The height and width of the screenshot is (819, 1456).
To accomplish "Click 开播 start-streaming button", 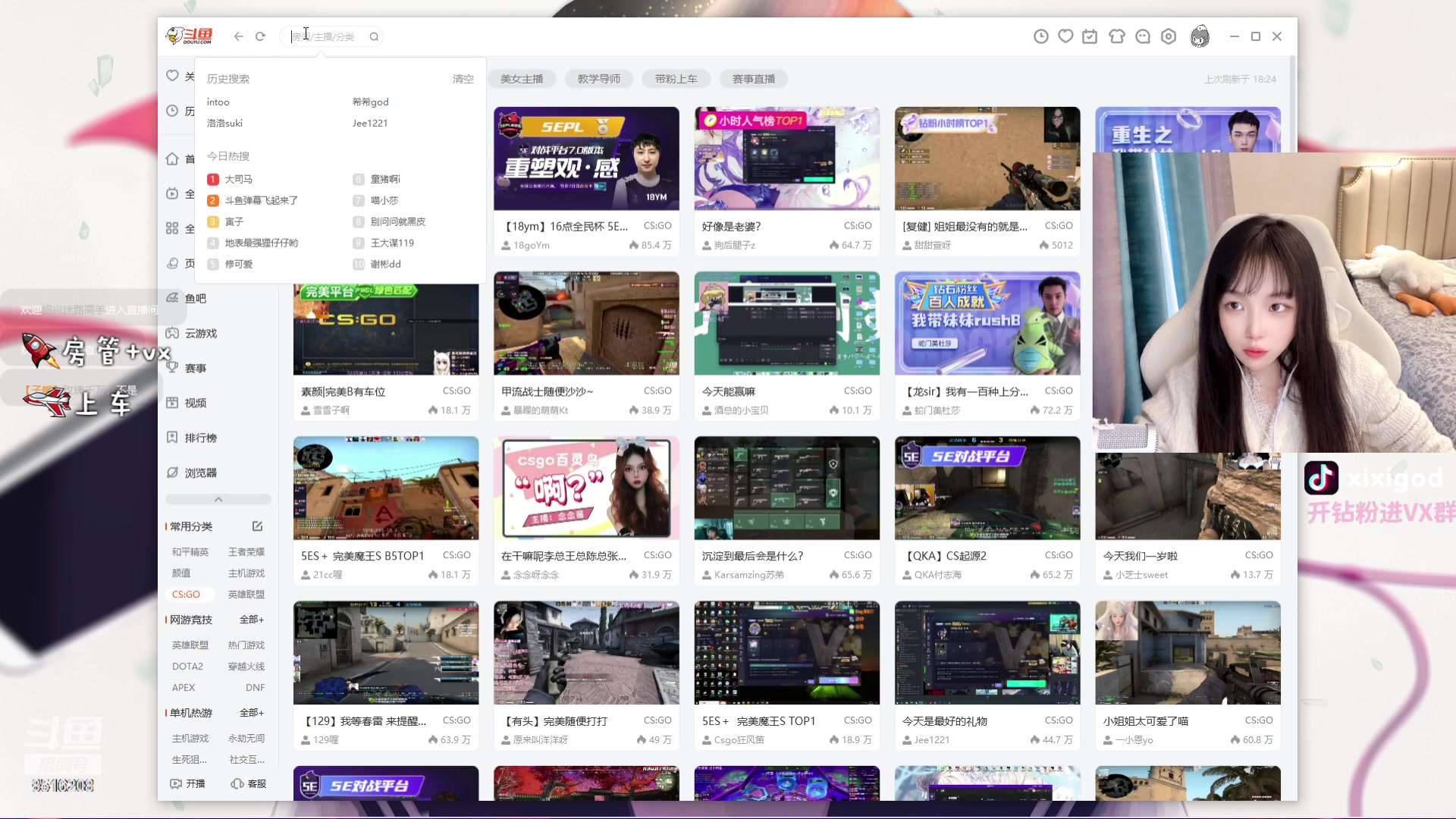I will coord(187,783).
